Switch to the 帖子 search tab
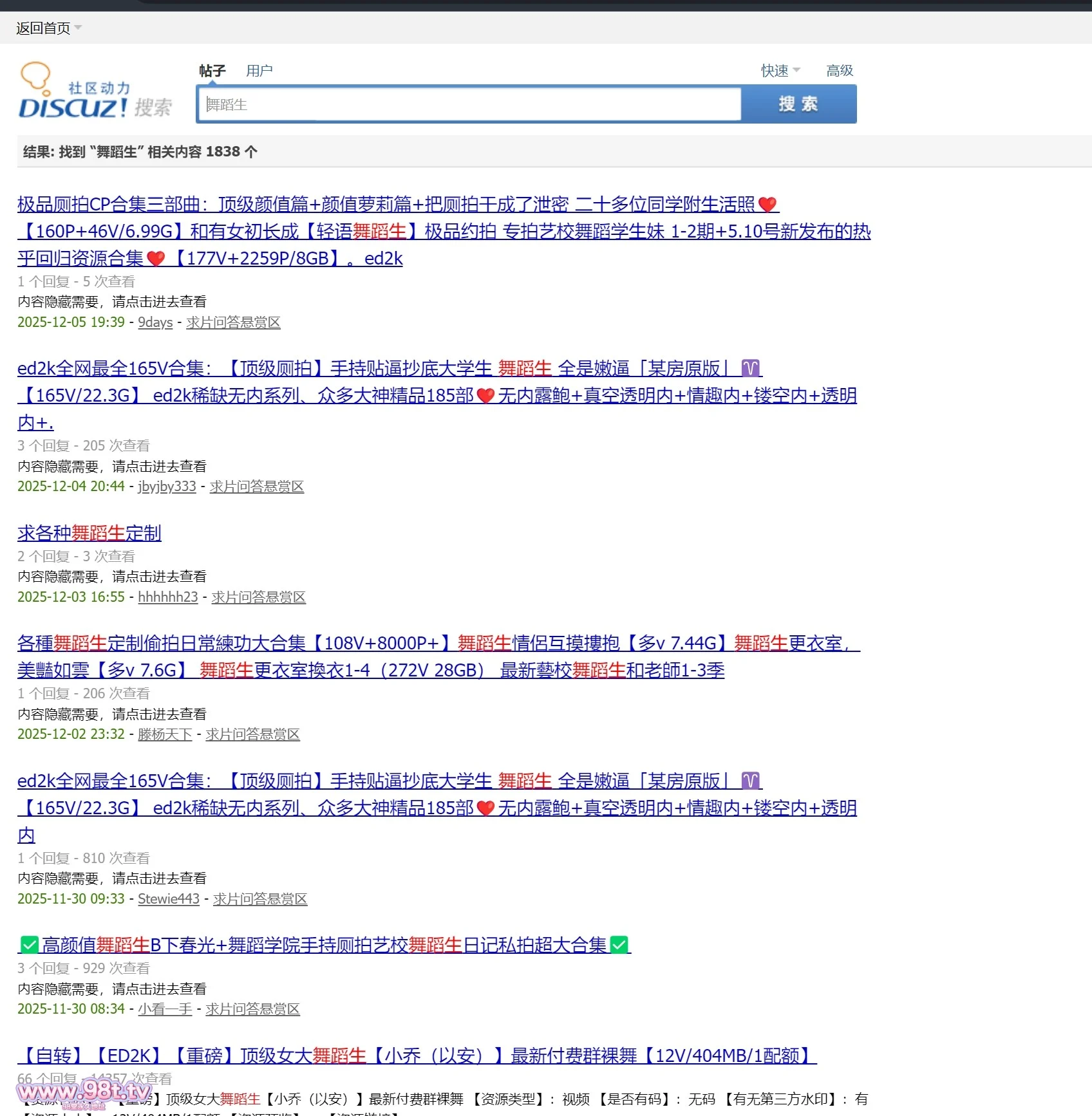1092x1116 pixels. pyautogui.click(x=212, y=71)
